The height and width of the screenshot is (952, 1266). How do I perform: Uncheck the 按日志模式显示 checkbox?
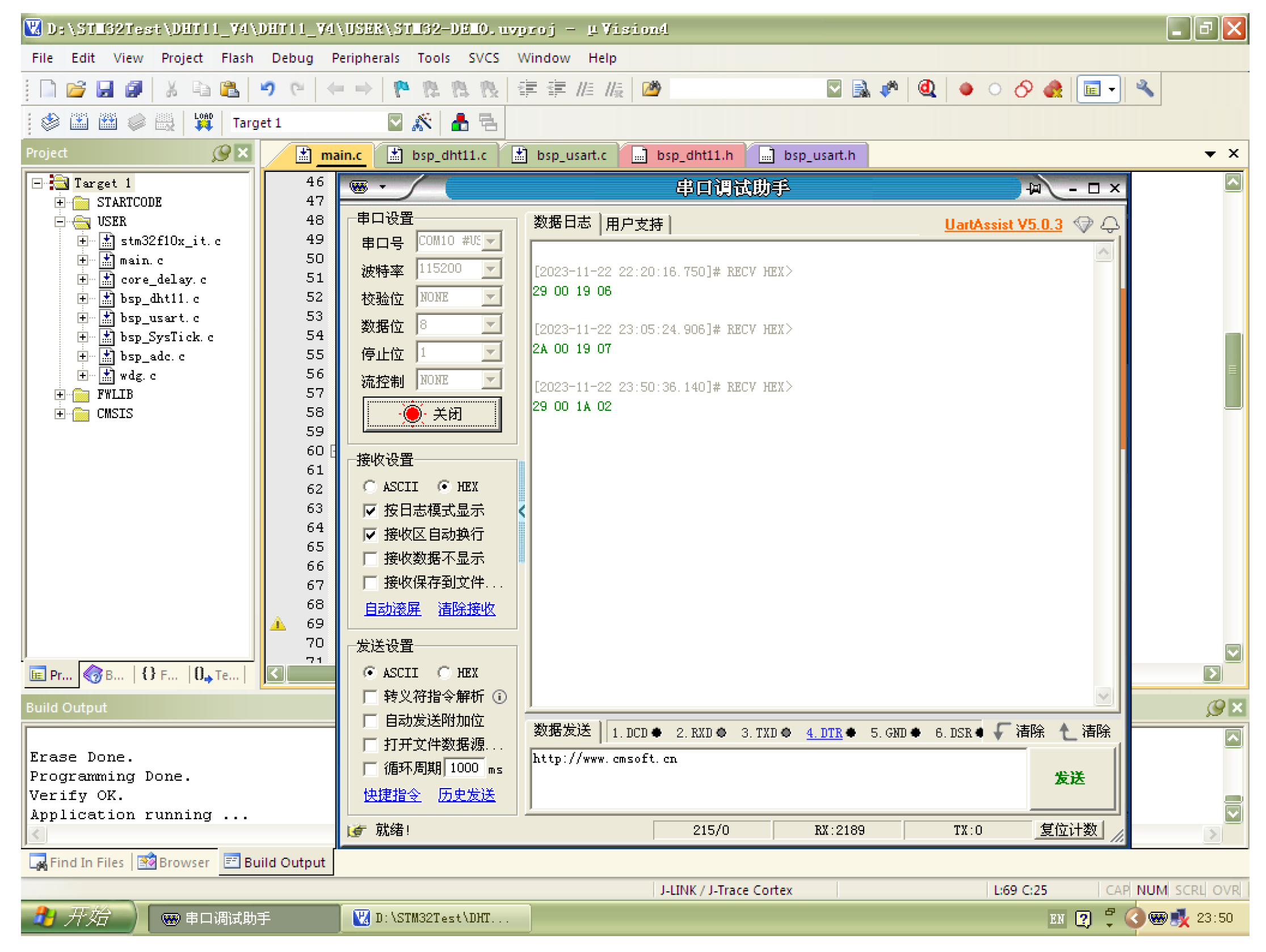click(x=371, y=511)
